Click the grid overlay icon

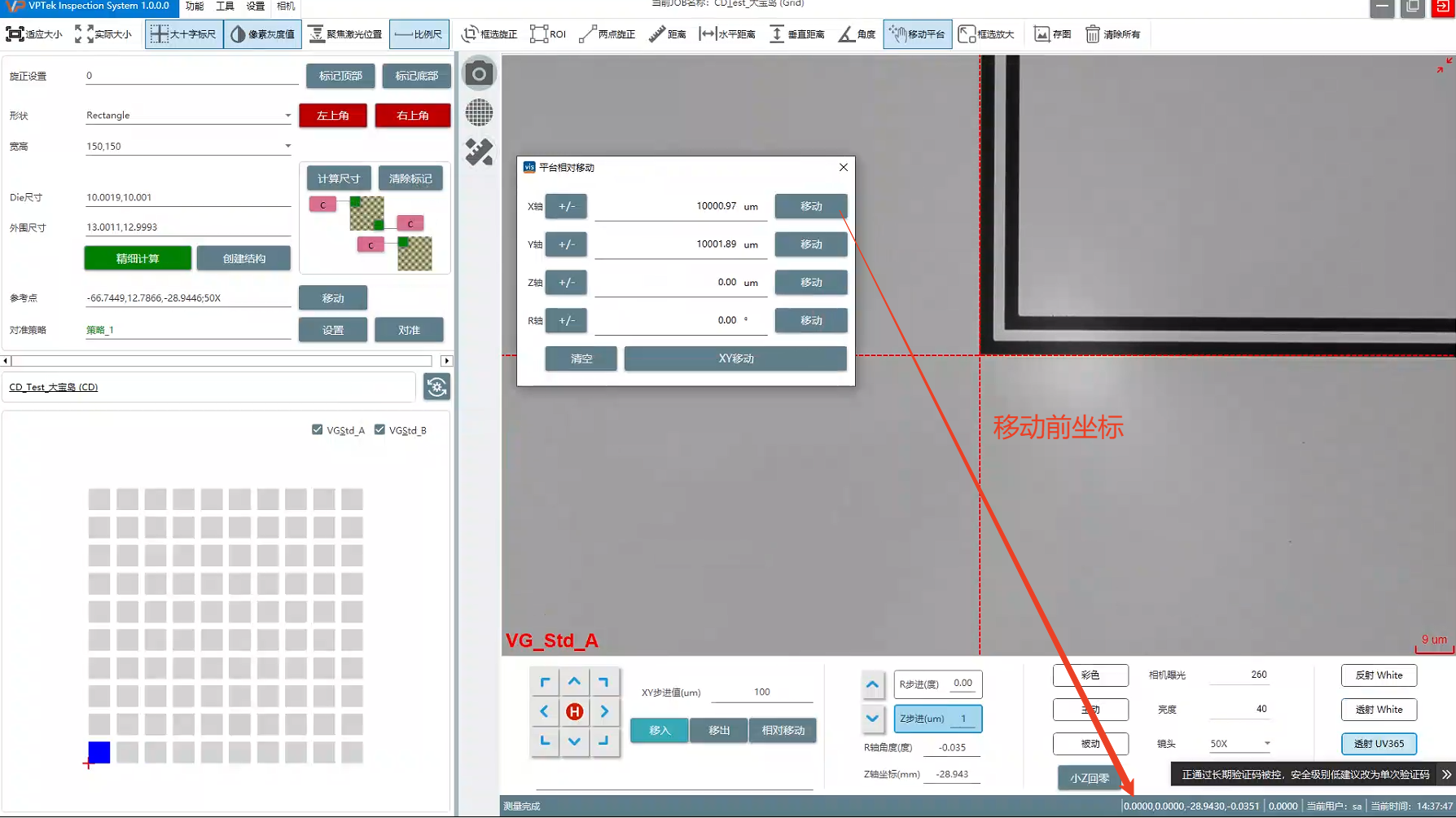[479, 112]
